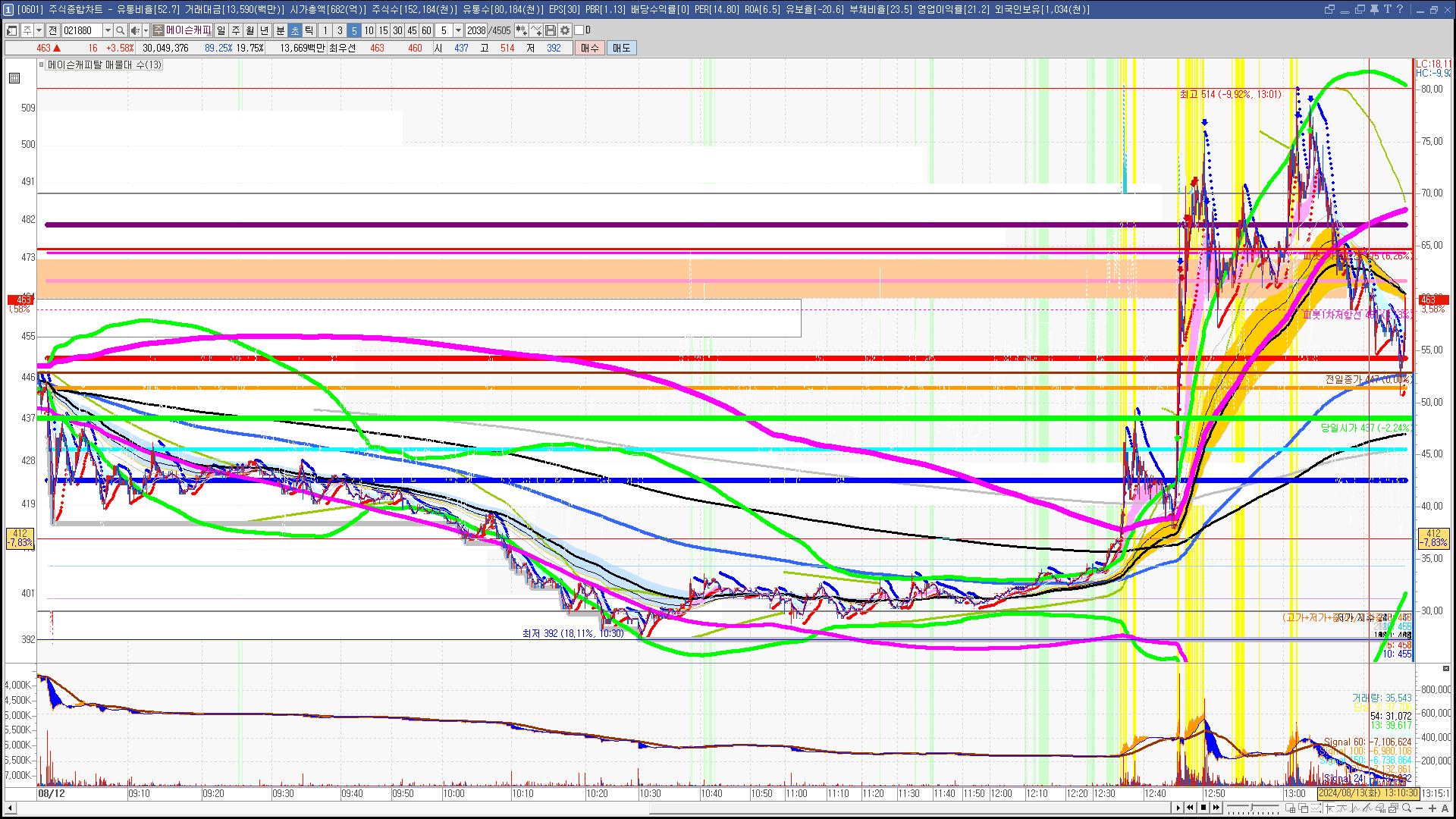Viewport: 1456px width, 819px height.
Task: Click the play button in replay controls
Action: [1178, 808]
